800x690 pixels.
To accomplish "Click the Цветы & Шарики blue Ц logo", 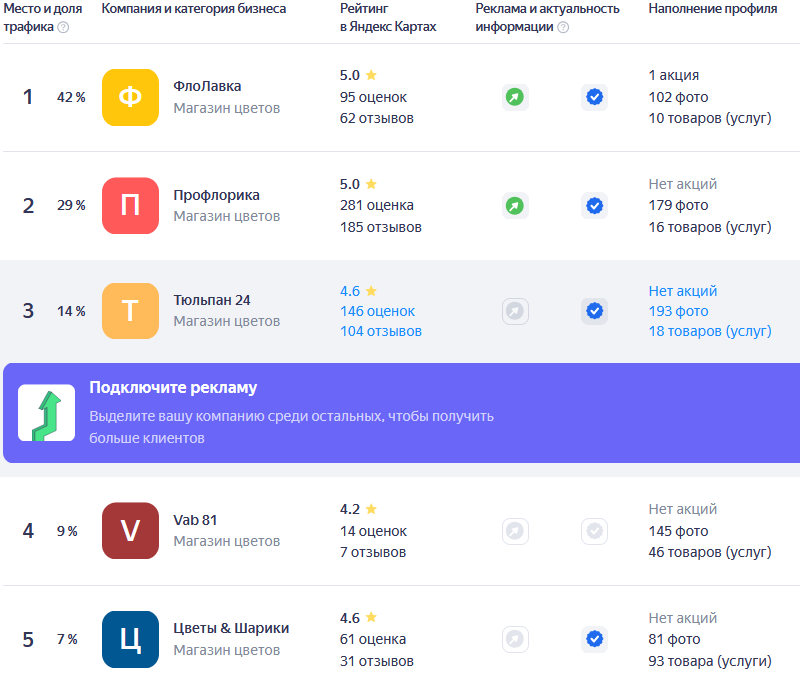I will (x=130, y=639).
